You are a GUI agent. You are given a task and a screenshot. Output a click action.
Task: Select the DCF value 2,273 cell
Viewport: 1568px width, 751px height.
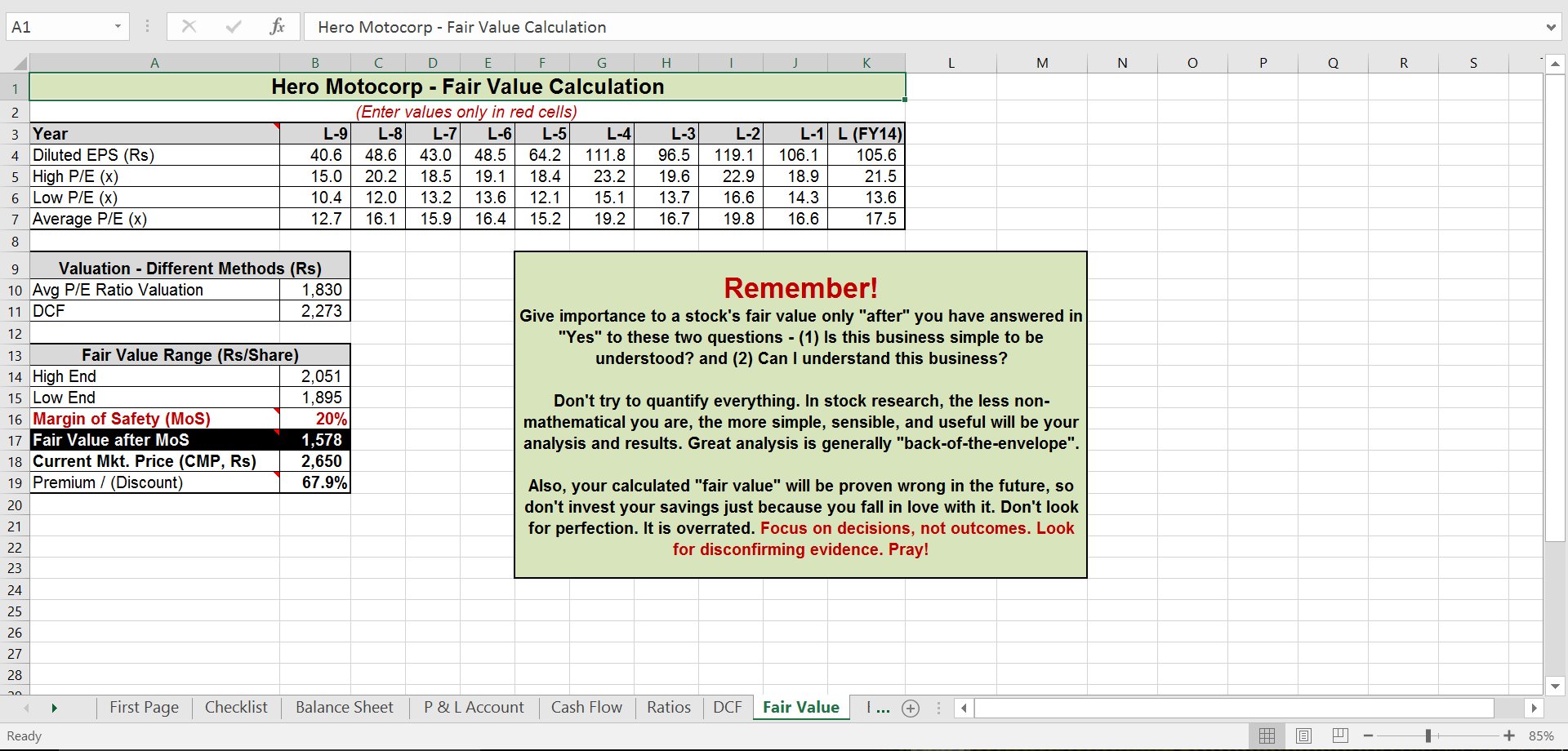coord(315,311)
